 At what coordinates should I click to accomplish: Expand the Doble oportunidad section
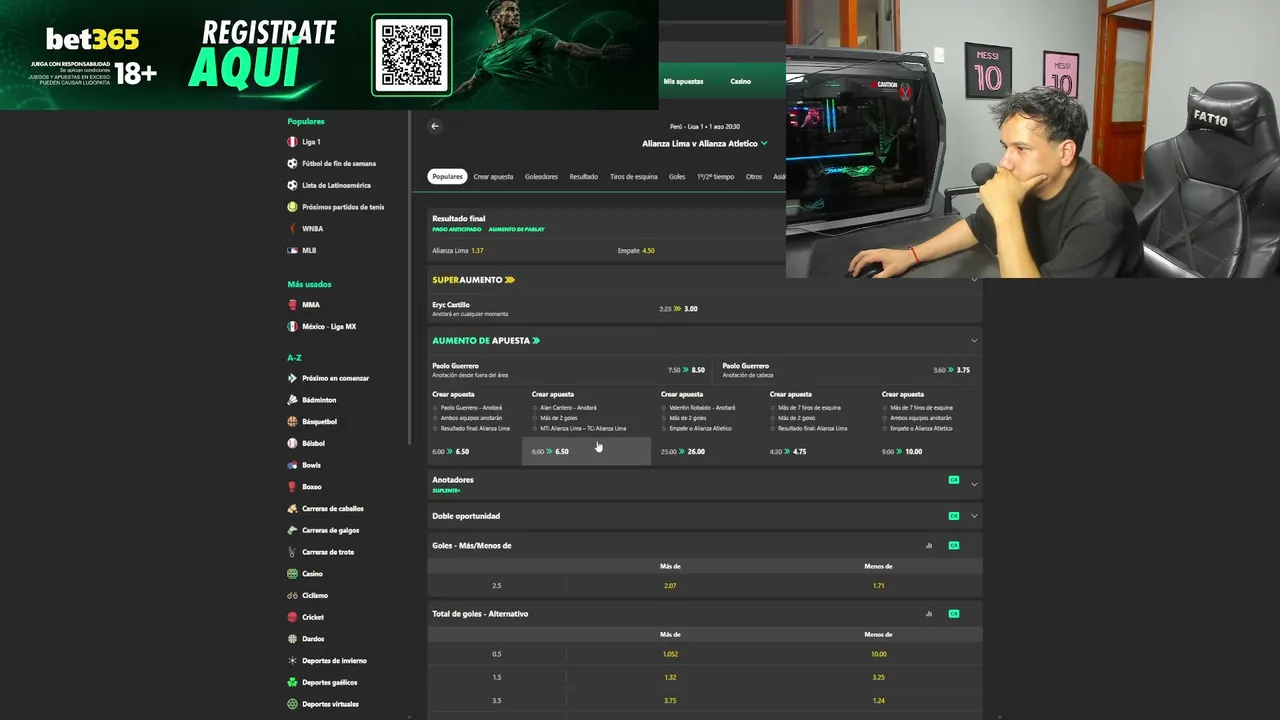[x=974, y=516]
